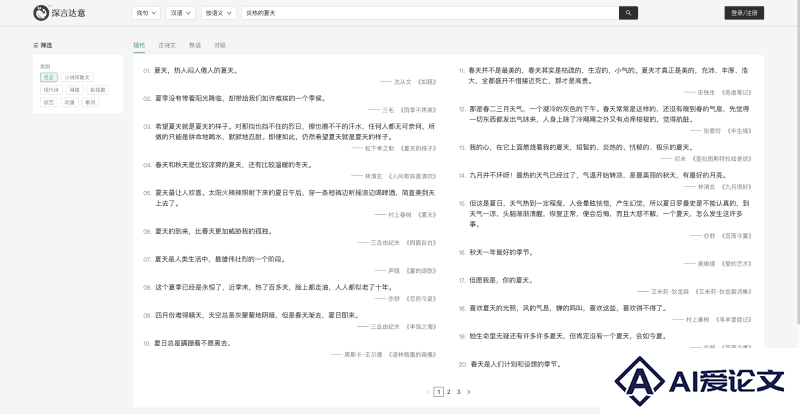Click quote 09 starting 四月份难得晴天

pos(258,315)
